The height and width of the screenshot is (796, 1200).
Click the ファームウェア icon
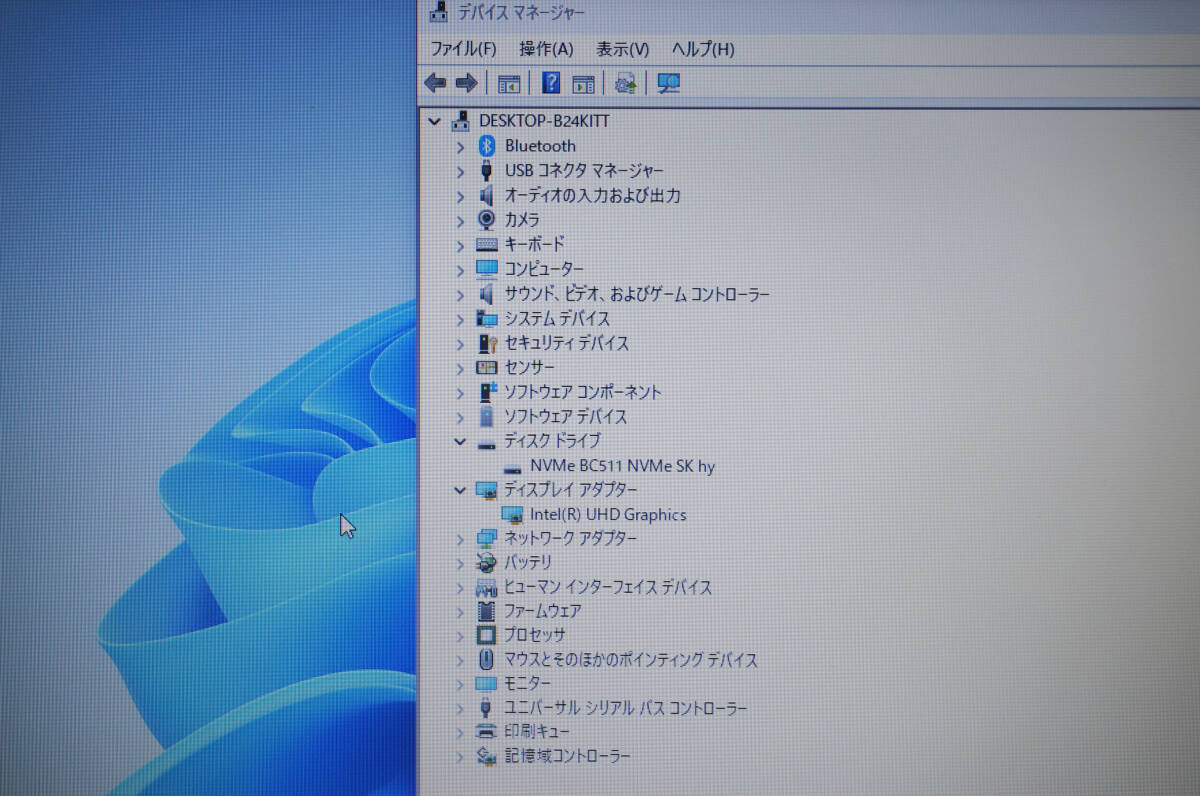point(487,611)
